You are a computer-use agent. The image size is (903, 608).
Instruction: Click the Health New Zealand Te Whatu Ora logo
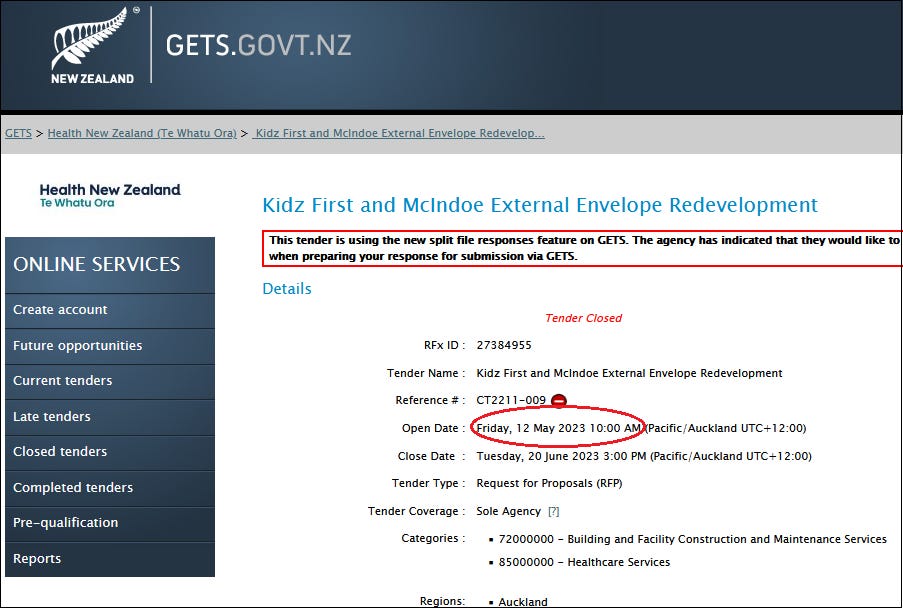(110, 195)
